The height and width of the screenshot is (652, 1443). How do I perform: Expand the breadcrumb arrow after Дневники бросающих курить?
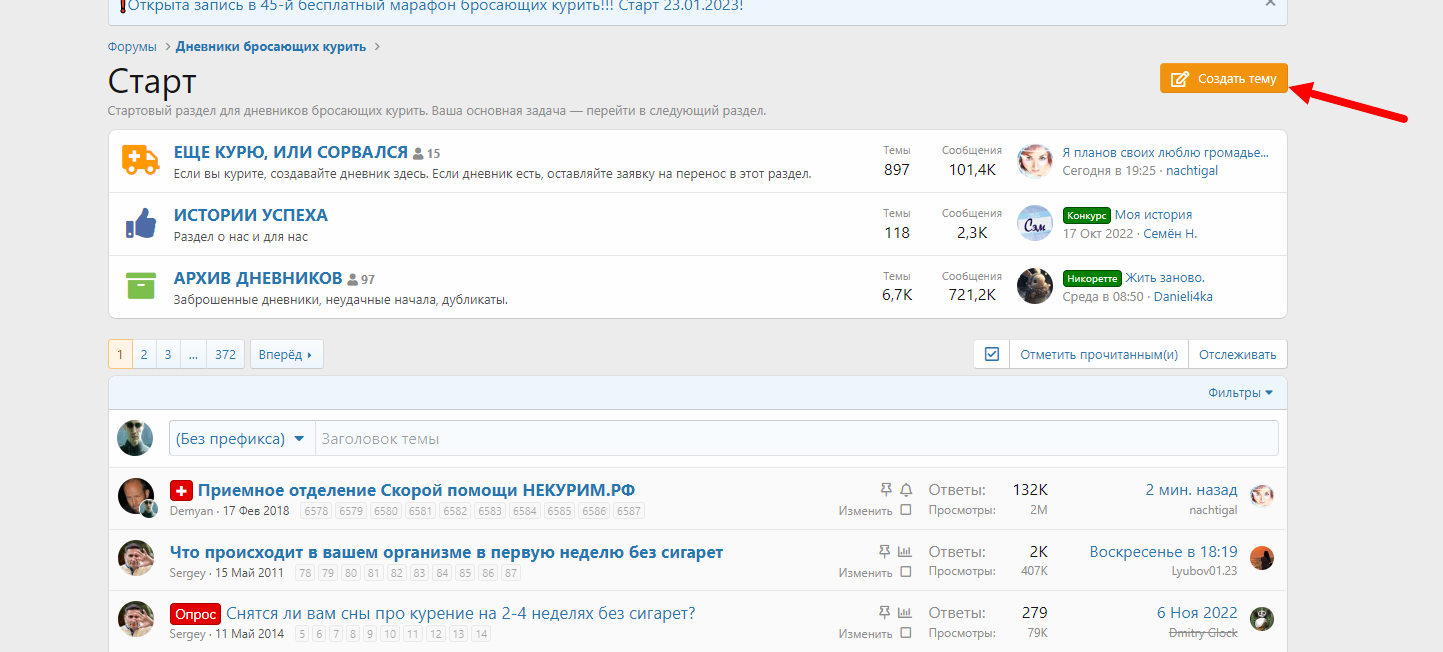coord(376,47)
